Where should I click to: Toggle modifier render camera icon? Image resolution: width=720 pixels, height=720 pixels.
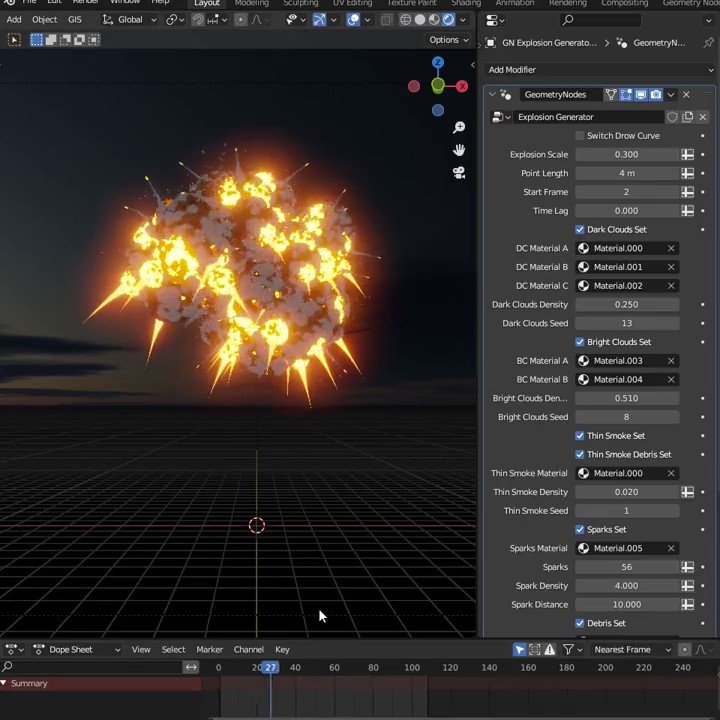tap(656, 95)
